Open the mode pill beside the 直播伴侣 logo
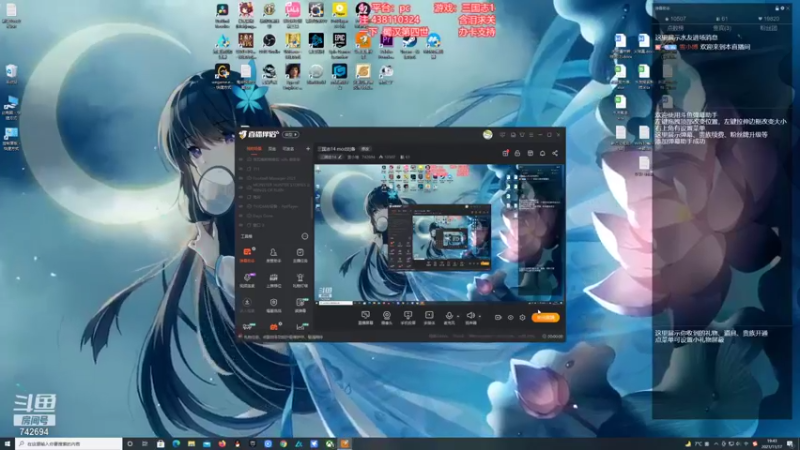The image size is (800, 450). pos(290,135)
